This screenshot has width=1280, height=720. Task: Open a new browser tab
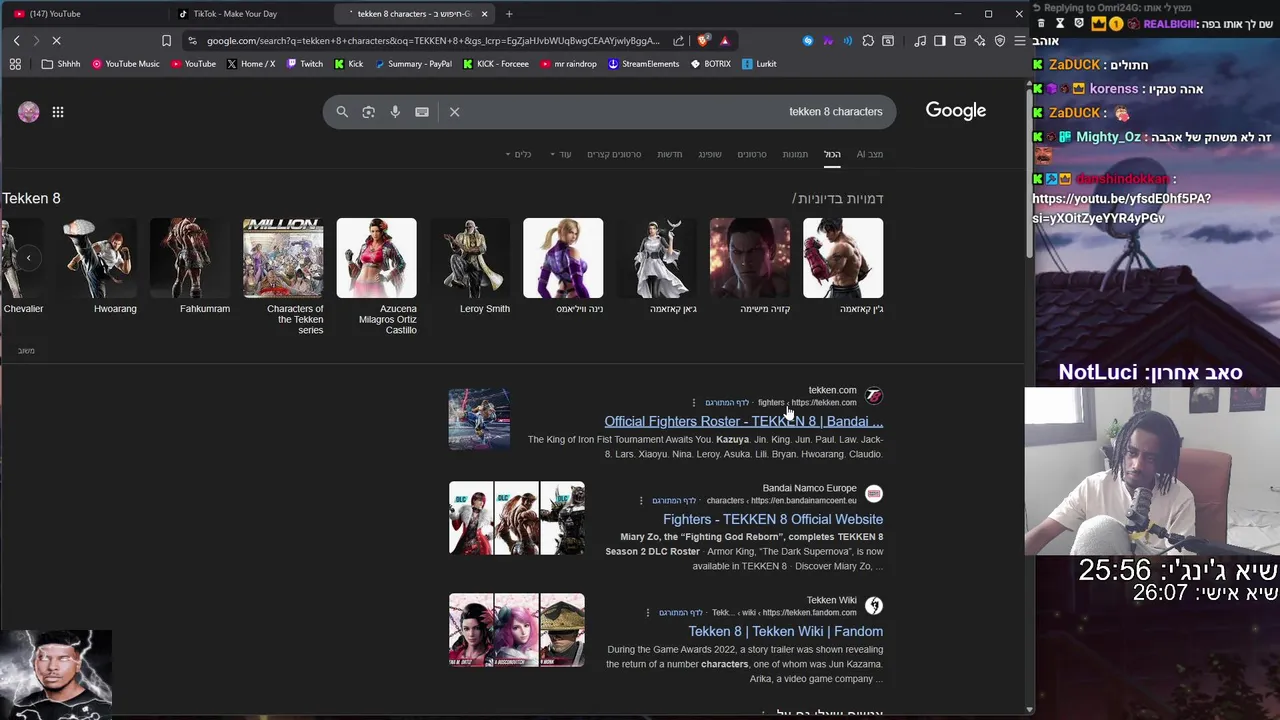click(509, 14)
